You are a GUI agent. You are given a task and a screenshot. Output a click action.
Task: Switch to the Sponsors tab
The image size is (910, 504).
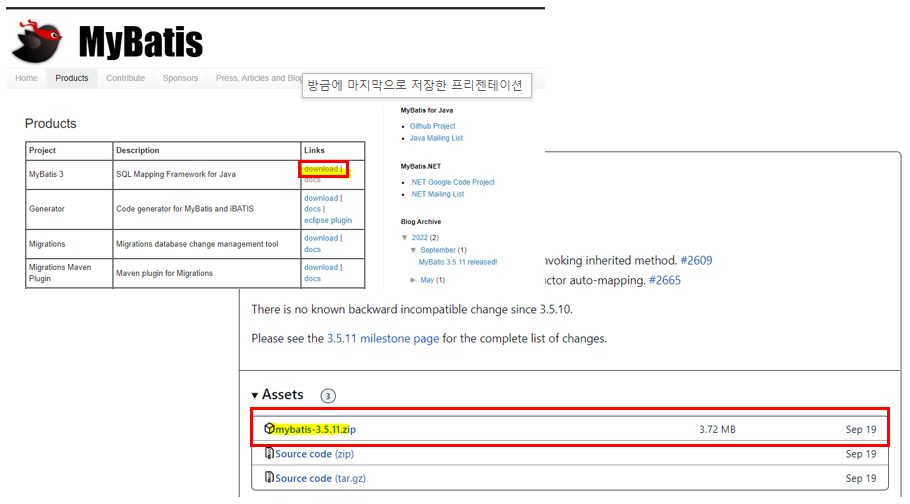tap(180, 78)
